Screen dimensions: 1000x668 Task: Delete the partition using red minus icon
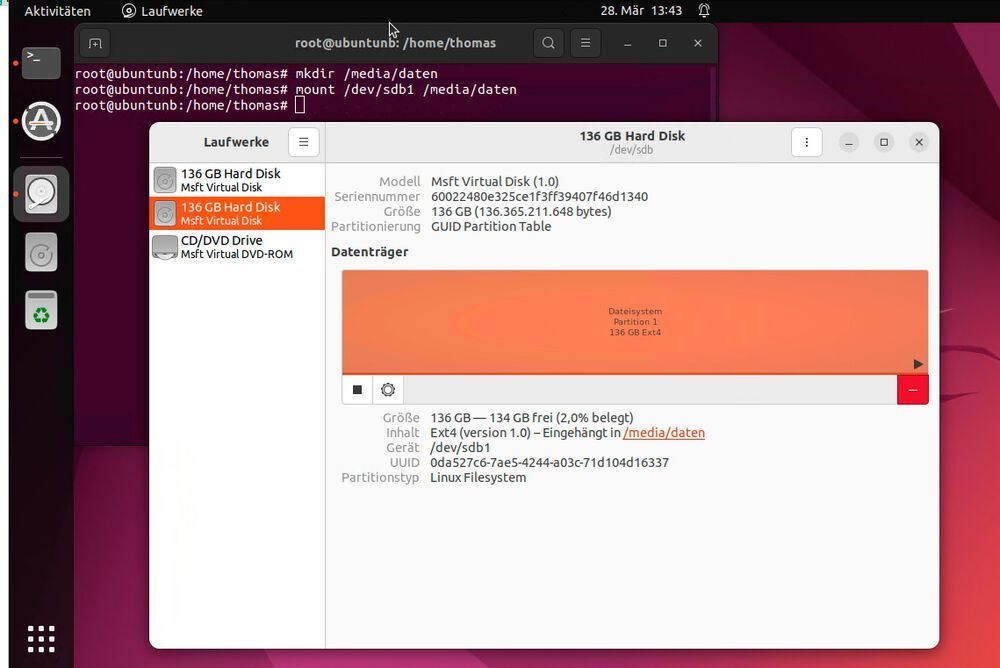[x=912, y=389]
